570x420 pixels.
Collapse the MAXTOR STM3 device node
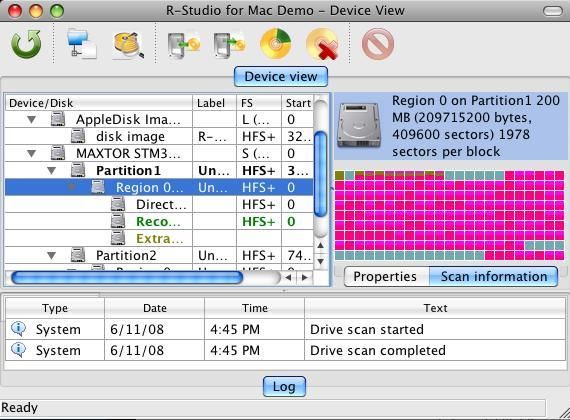point(32,153)
